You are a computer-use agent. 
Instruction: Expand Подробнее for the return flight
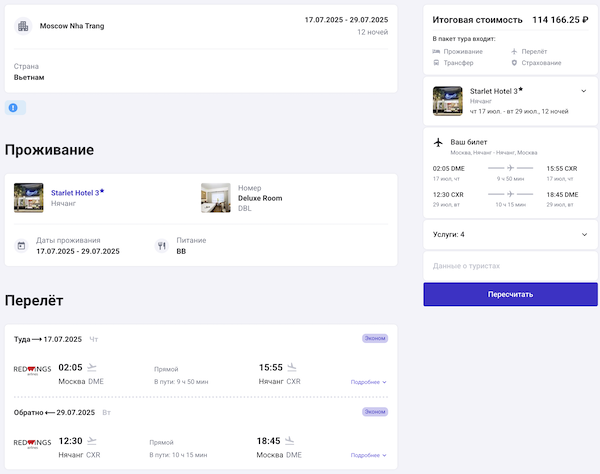pyautogui.click(x=368, y=453)
